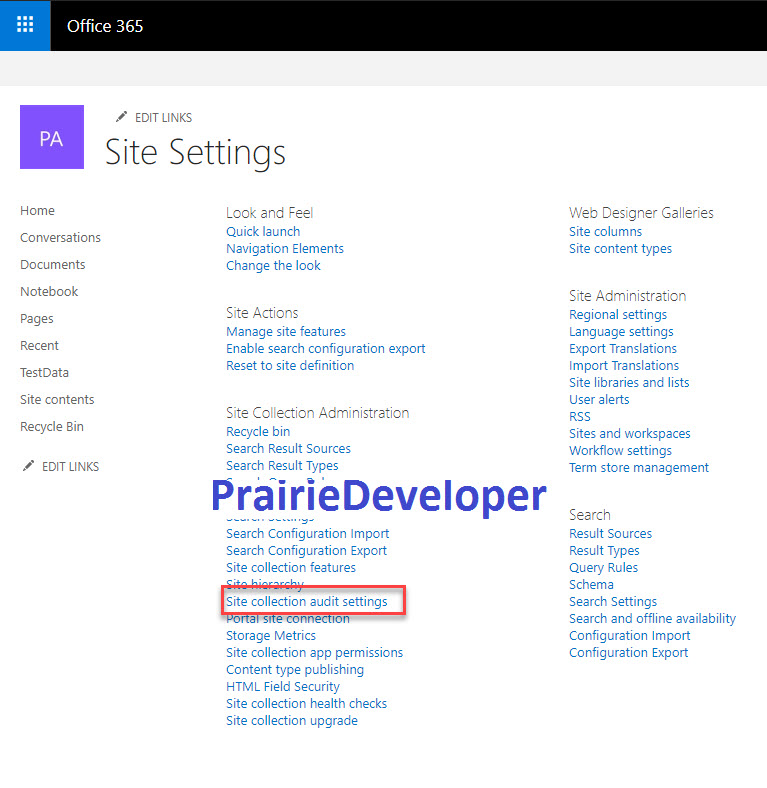Click the RSS settings link

click(580, 417)
